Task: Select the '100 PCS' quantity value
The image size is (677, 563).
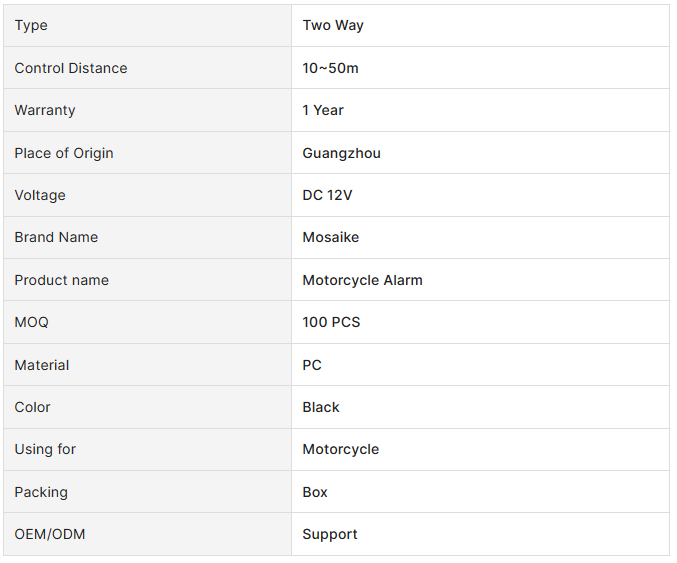Action: pos(331,322)
